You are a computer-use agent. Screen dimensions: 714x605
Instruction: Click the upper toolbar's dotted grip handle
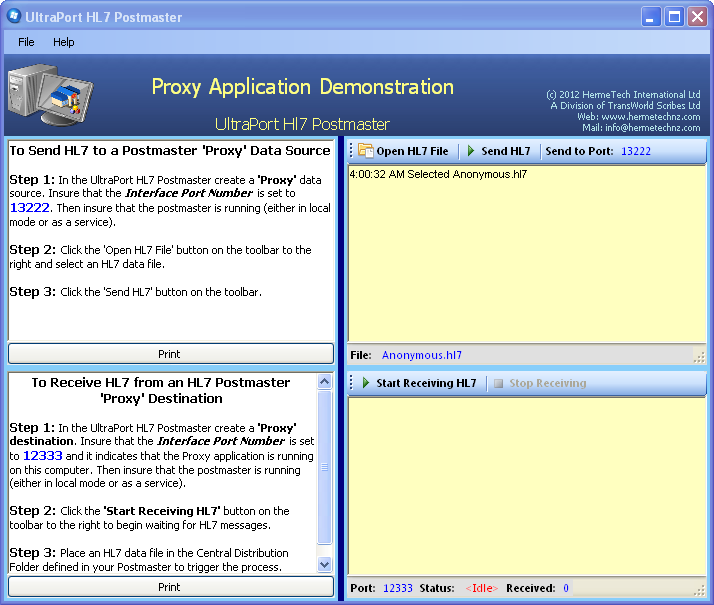352,151
